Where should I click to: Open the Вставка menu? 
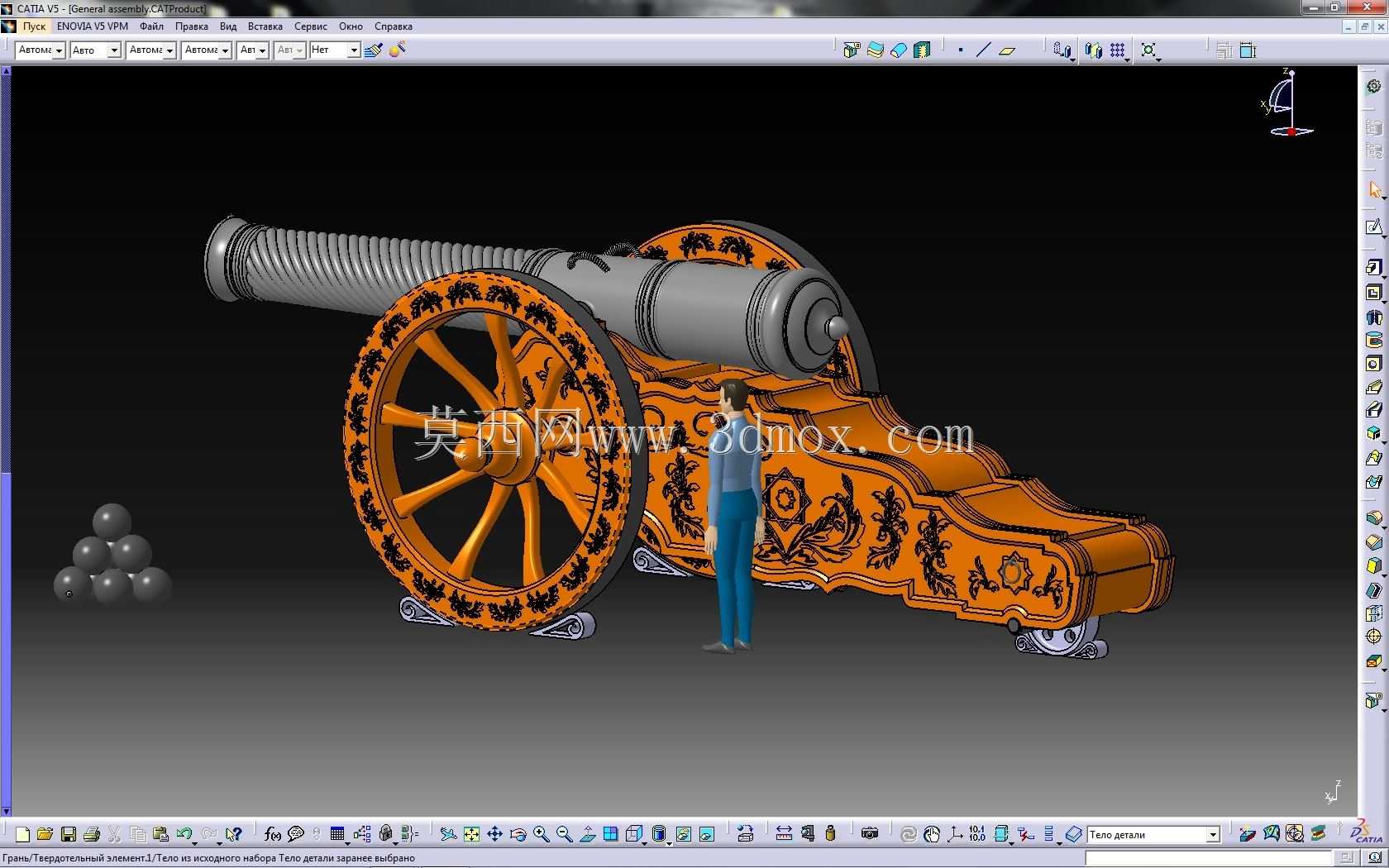pyautogui.click(x=265, y=26)
